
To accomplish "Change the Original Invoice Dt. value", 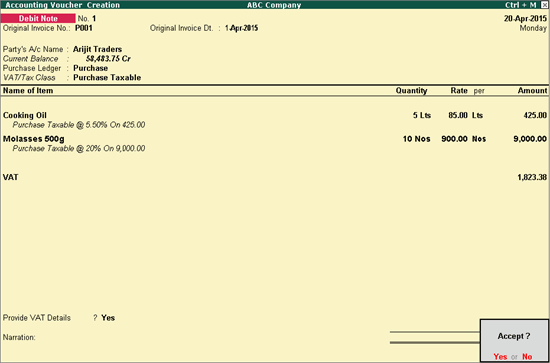I will pos(241,28).
